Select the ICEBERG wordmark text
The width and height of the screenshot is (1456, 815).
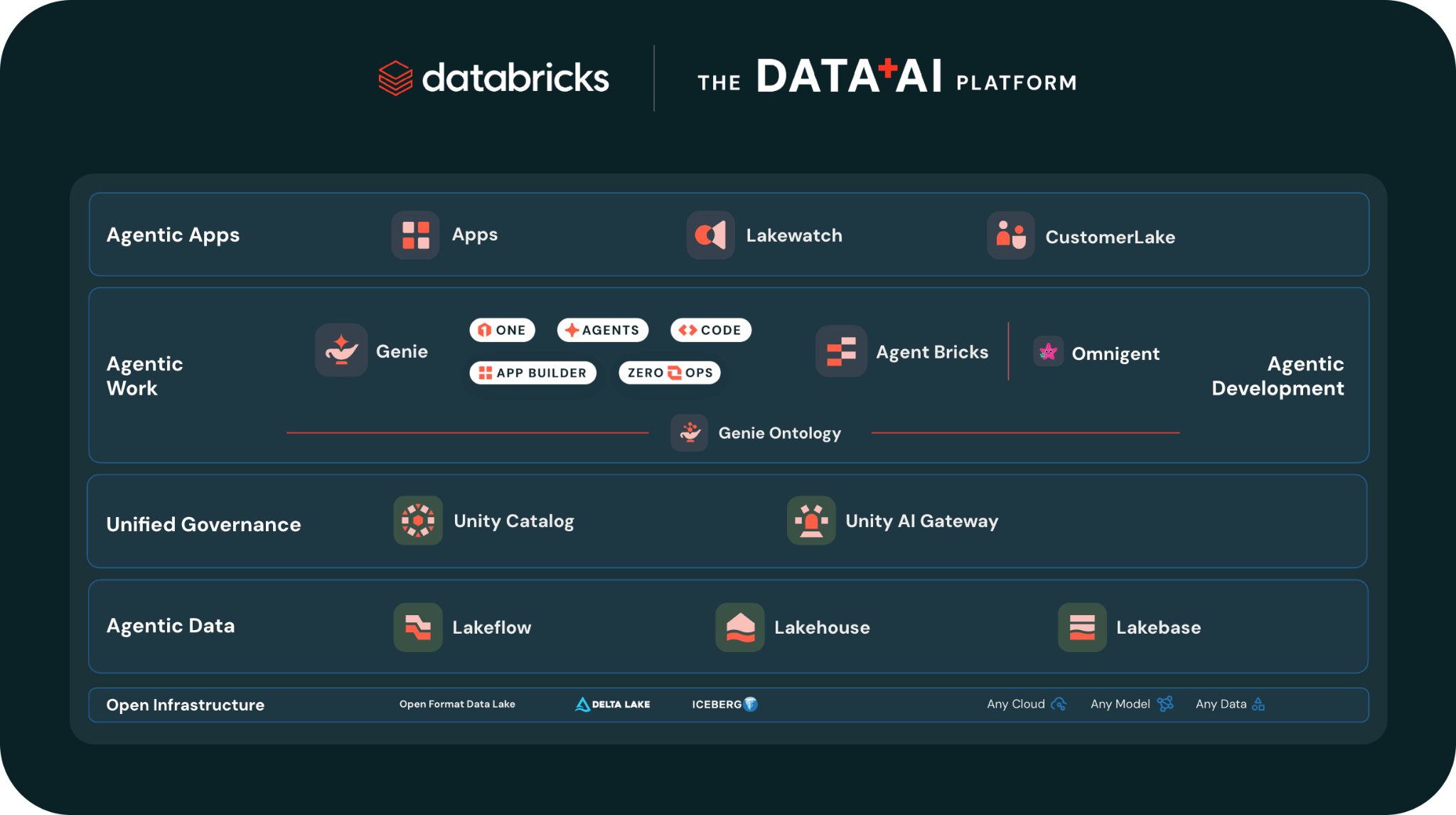(717, 704)
